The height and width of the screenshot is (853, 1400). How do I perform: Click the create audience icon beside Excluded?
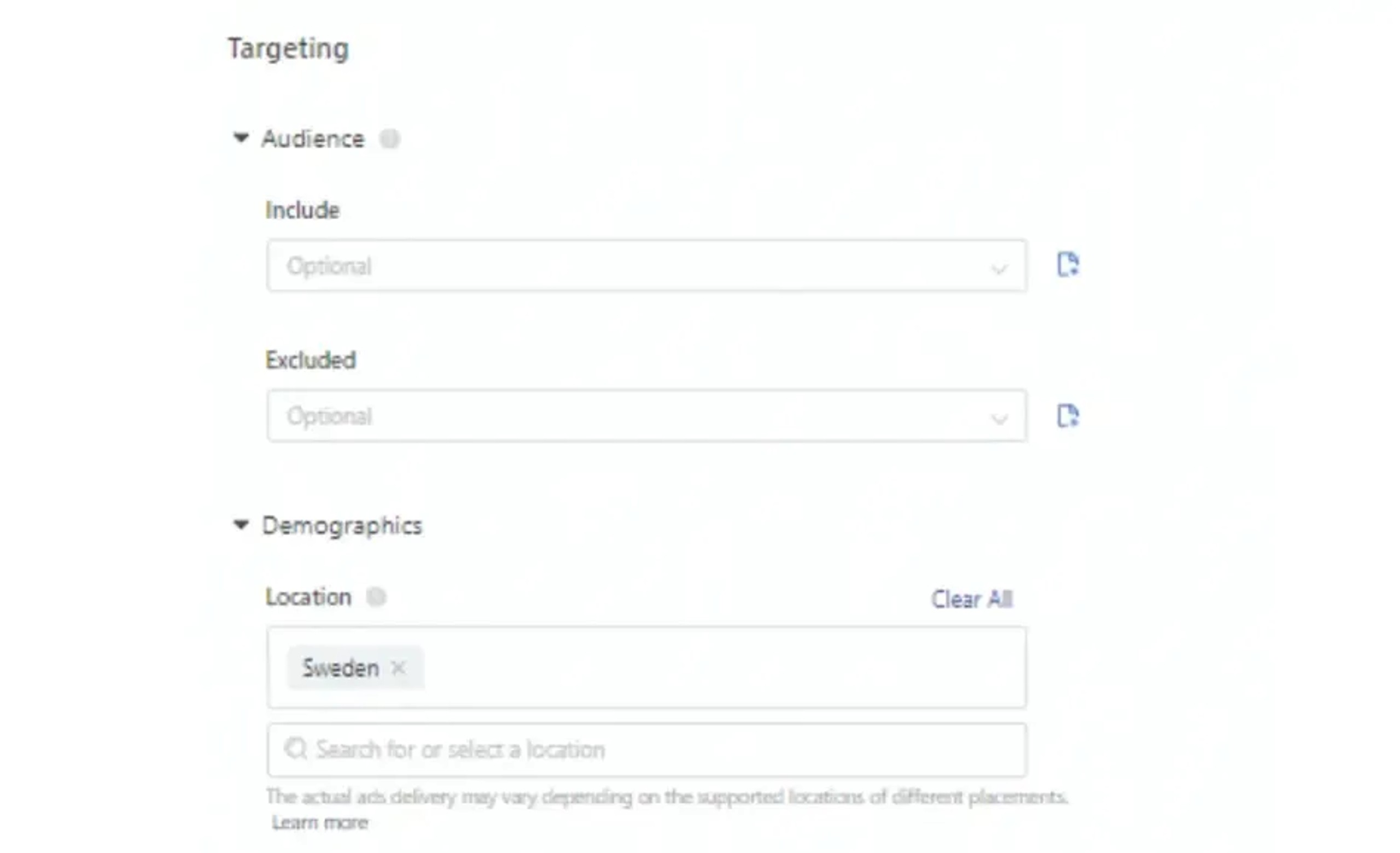1067,416
